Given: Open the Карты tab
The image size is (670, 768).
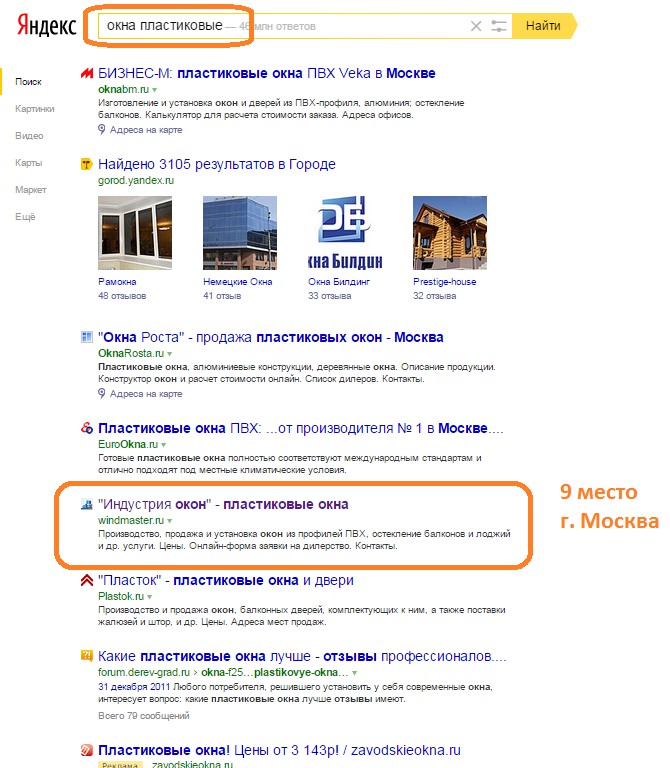Looking at the screenshot, I should coord(28,163).
